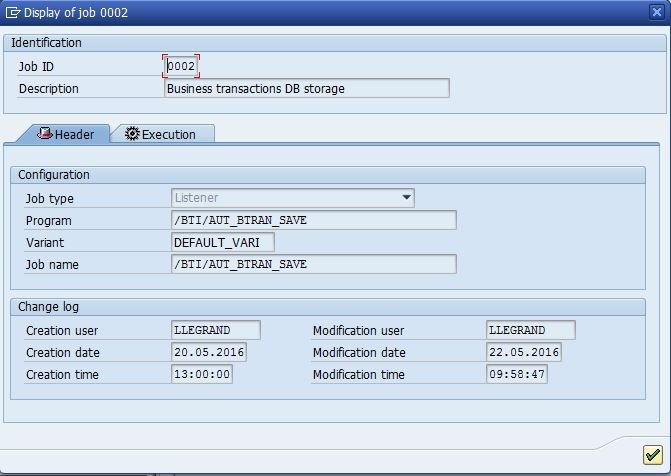Click the Creation time label
The height and width of the screenshot is (476, 671).
(62, 375)
